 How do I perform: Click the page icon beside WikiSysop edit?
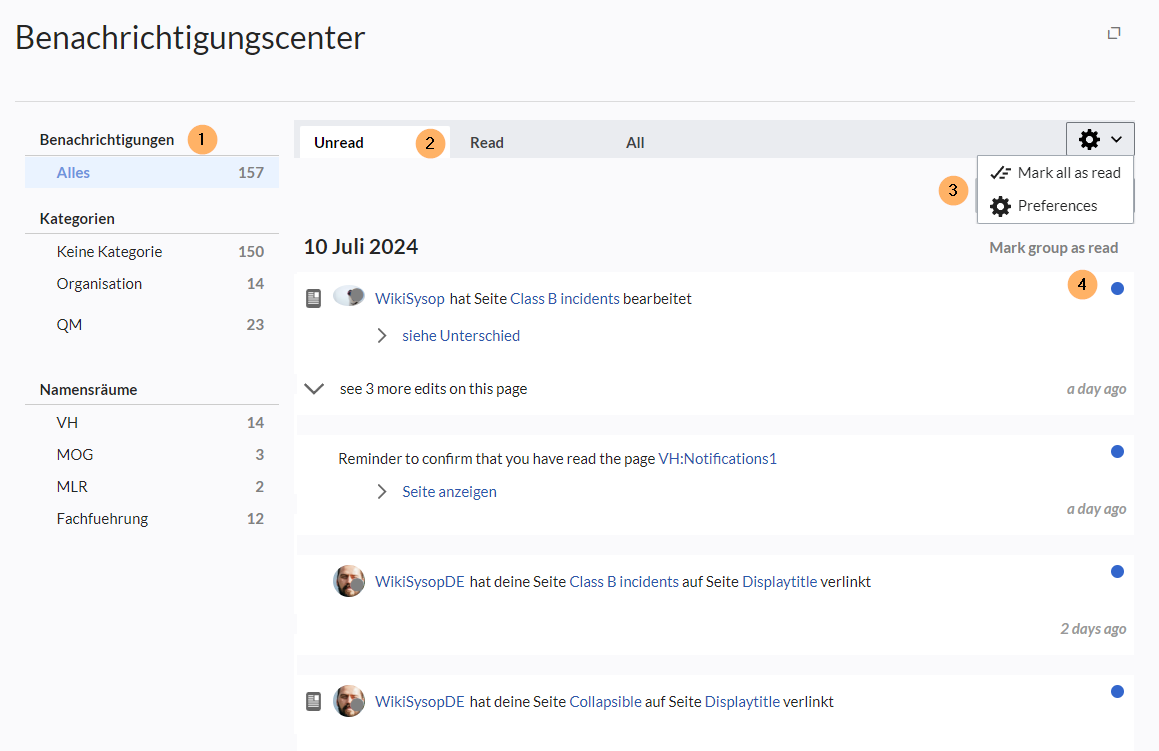[314, 298]
